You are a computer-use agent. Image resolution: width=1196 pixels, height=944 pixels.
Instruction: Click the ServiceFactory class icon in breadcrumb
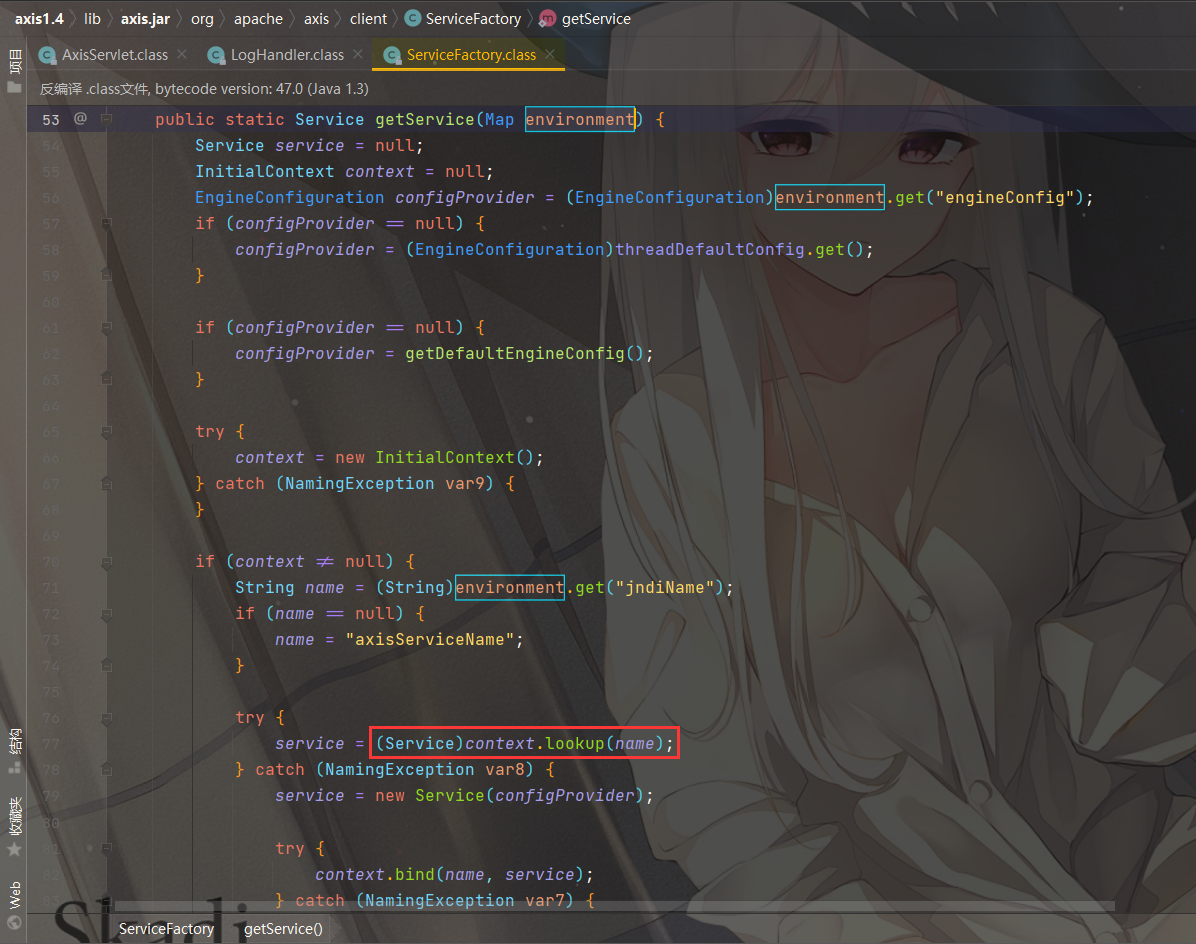[x=413, y=18]
